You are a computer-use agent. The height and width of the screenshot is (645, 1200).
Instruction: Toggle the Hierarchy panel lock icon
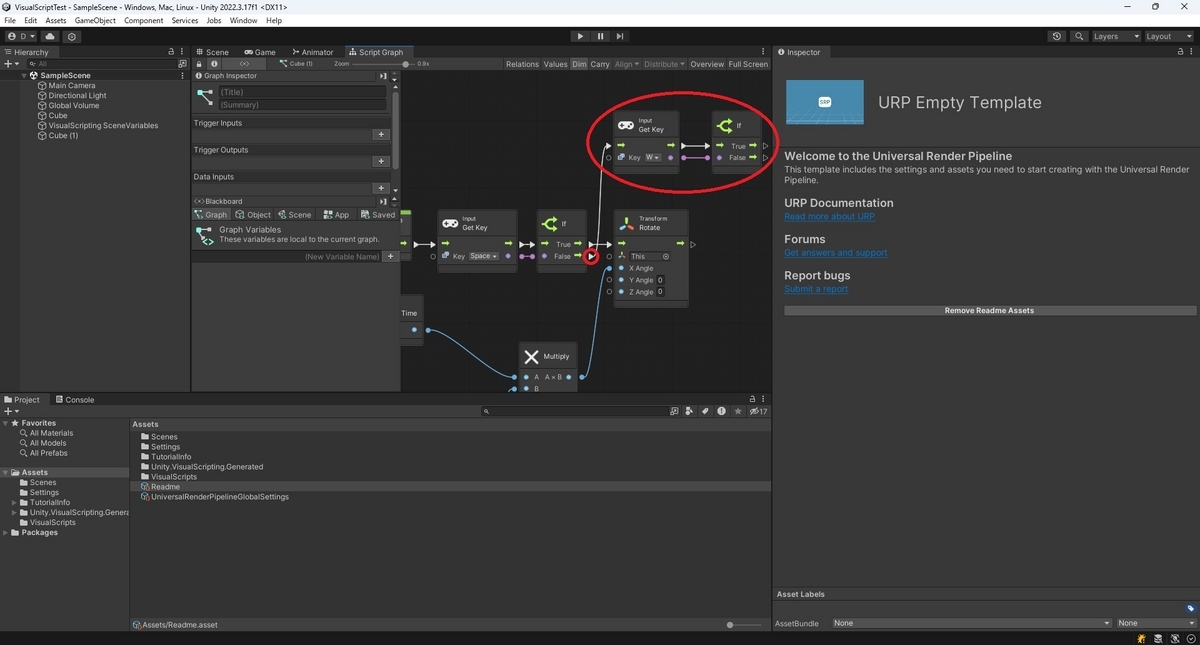point(171,52)
